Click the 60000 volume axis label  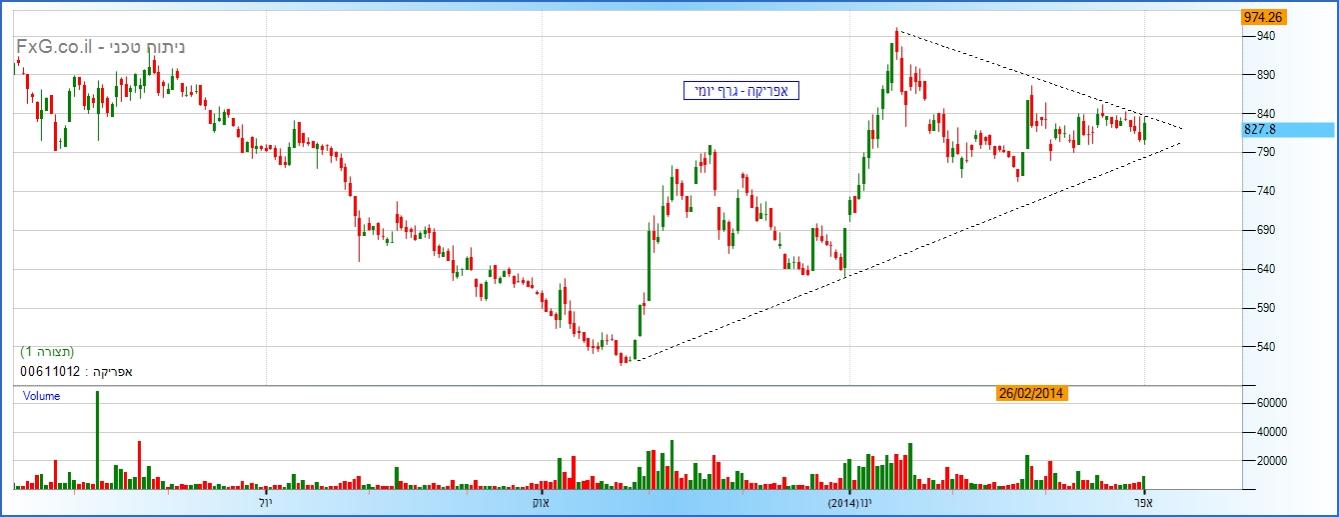coord(1270,403)
